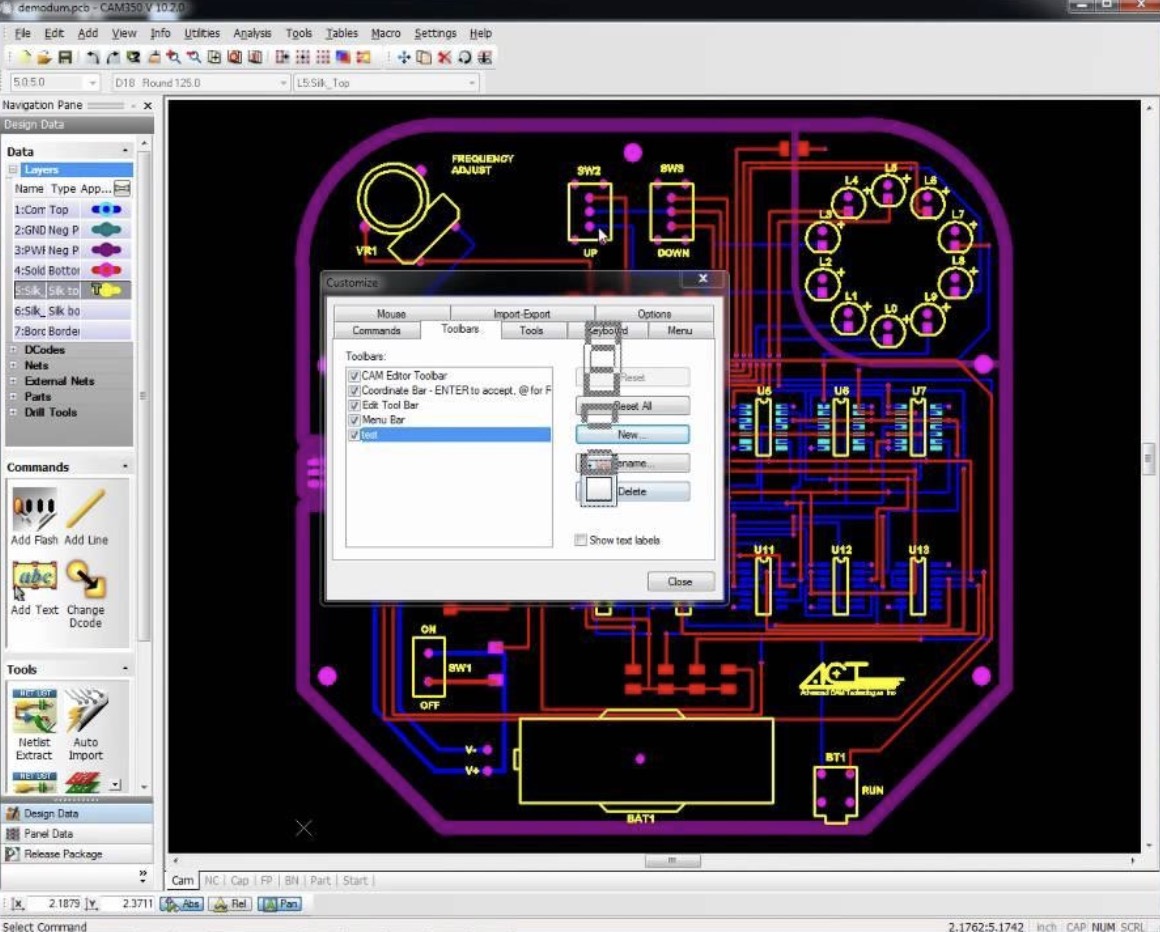Select the Add Text command

pos(34,589)
